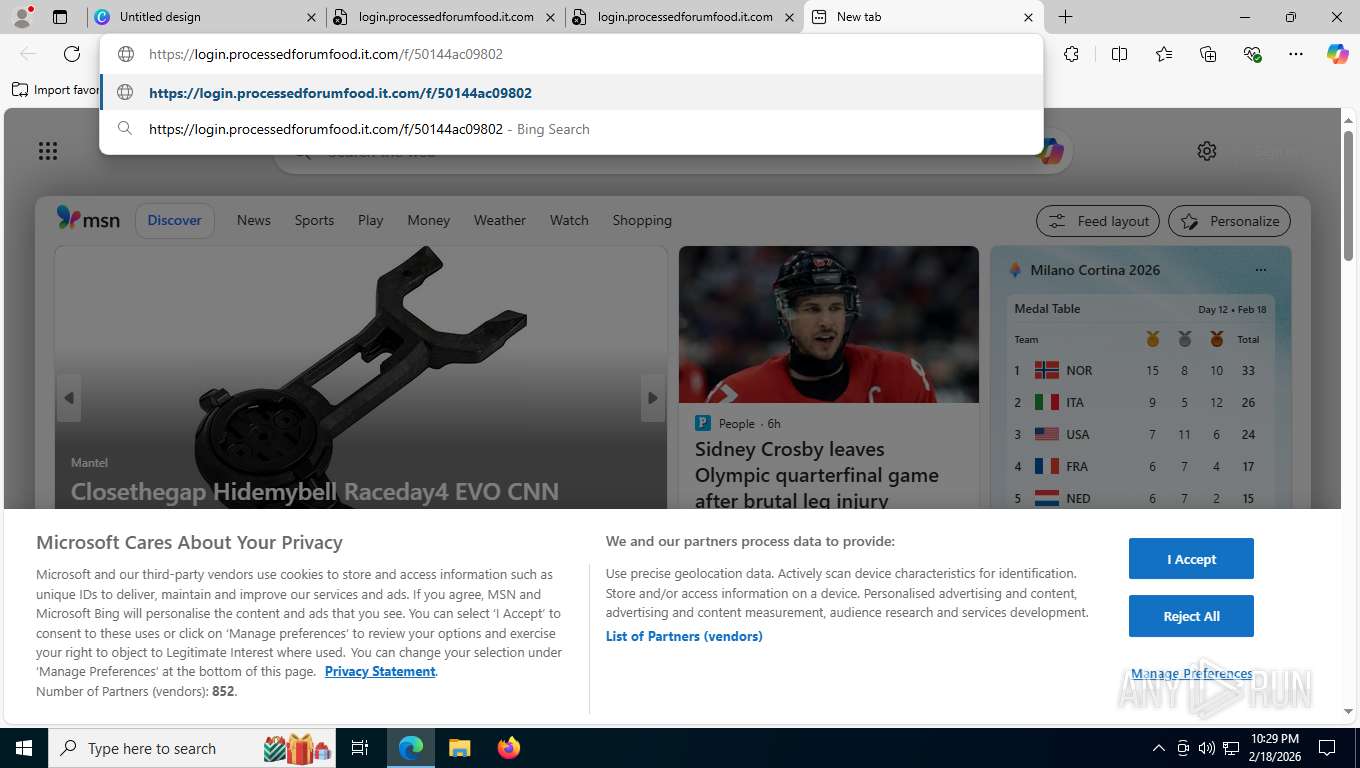1360x768 pixels.
Task: Switch to the Untitled design tab
Action: [x=205, y=17]
